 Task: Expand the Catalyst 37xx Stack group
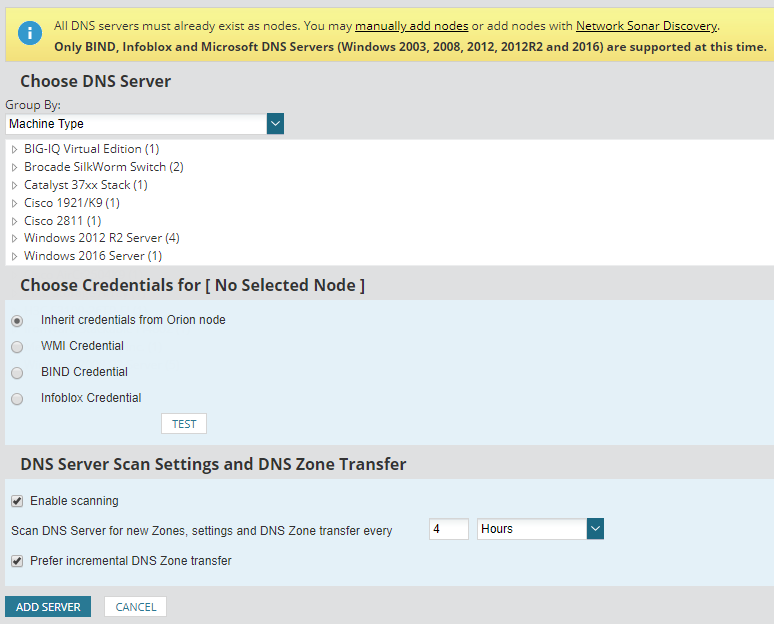14,185
